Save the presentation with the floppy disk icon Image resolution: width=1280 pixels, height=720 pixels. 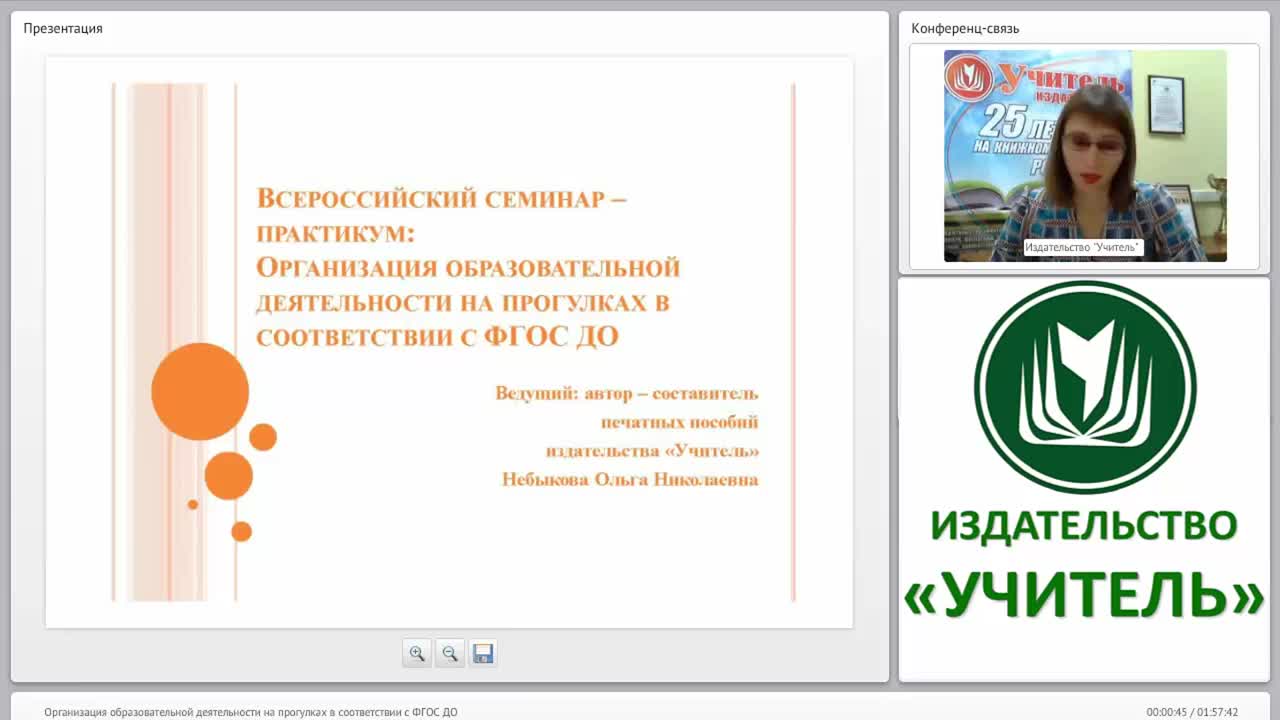click(x=483, y=653)
